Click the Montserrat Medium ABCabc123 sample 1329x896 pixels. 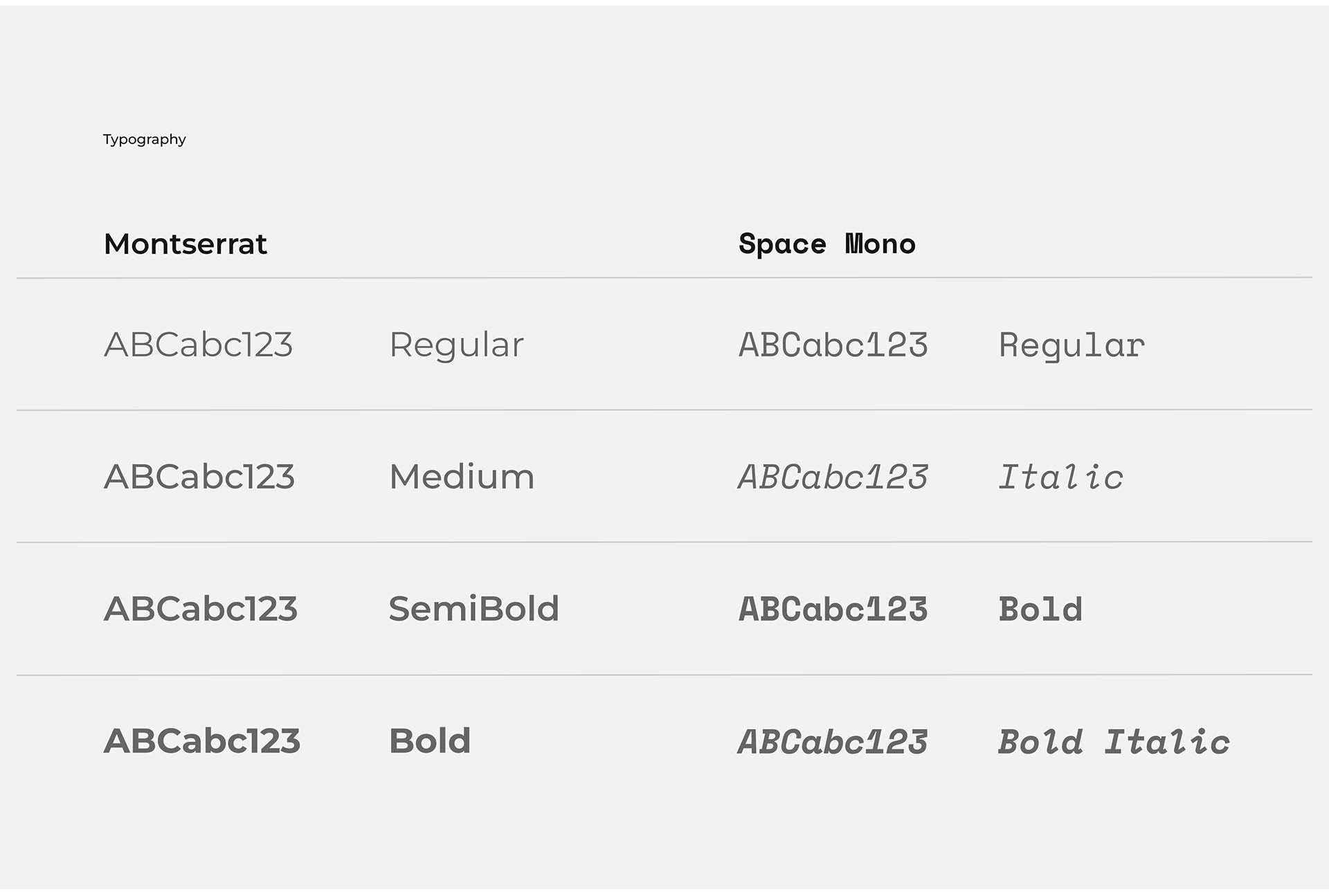(199, 477)
